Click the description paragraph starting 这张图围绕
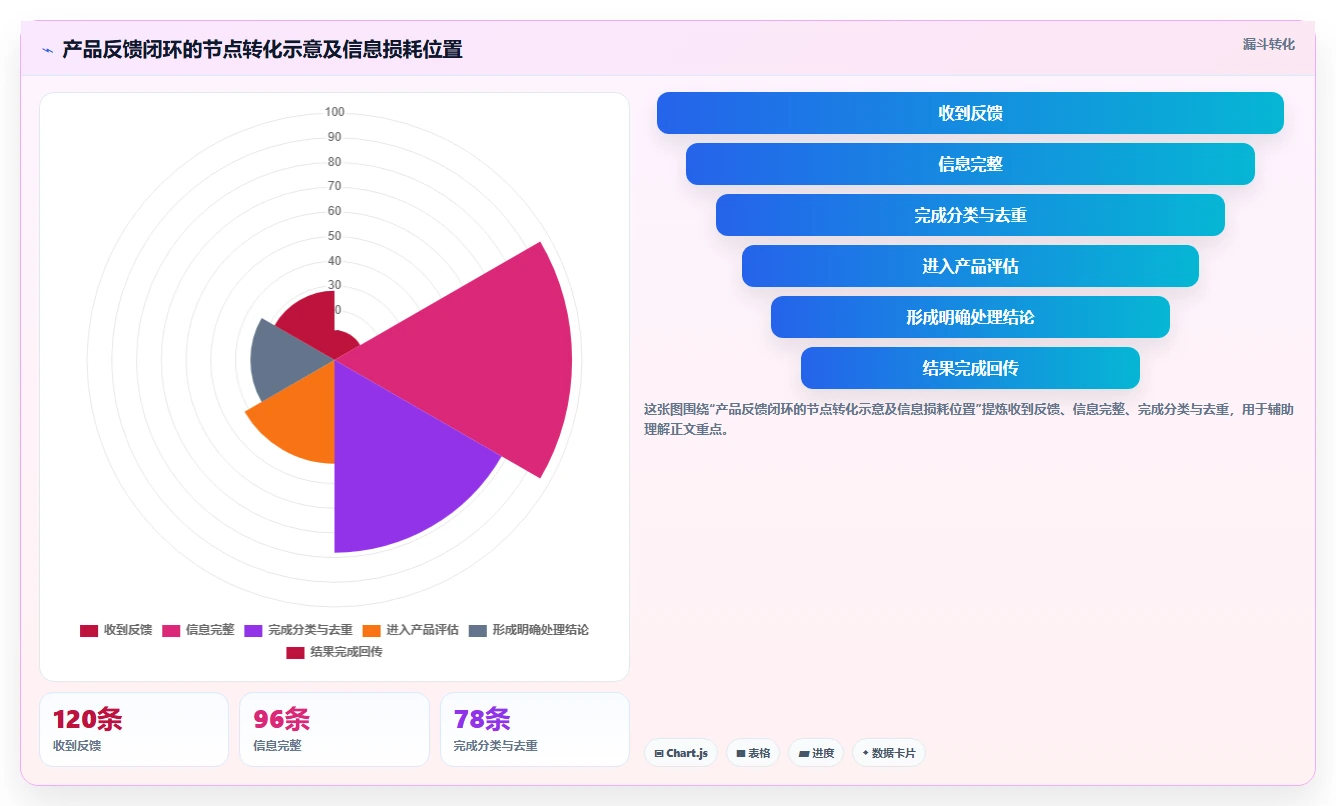This screenshot has width=1336, height=806. coord(970,420)
